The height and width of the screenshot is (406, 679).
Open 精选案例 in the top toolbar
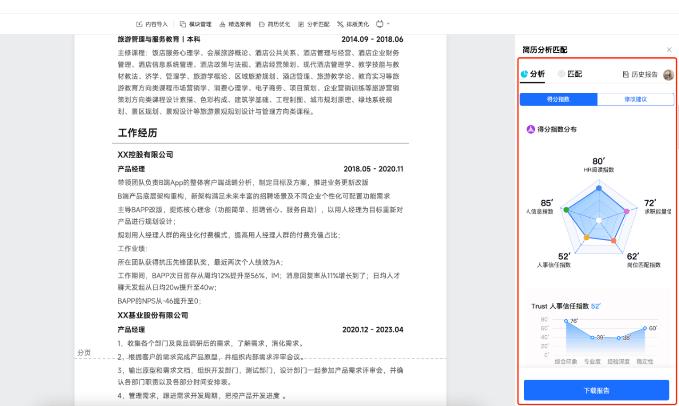[235, 24]
